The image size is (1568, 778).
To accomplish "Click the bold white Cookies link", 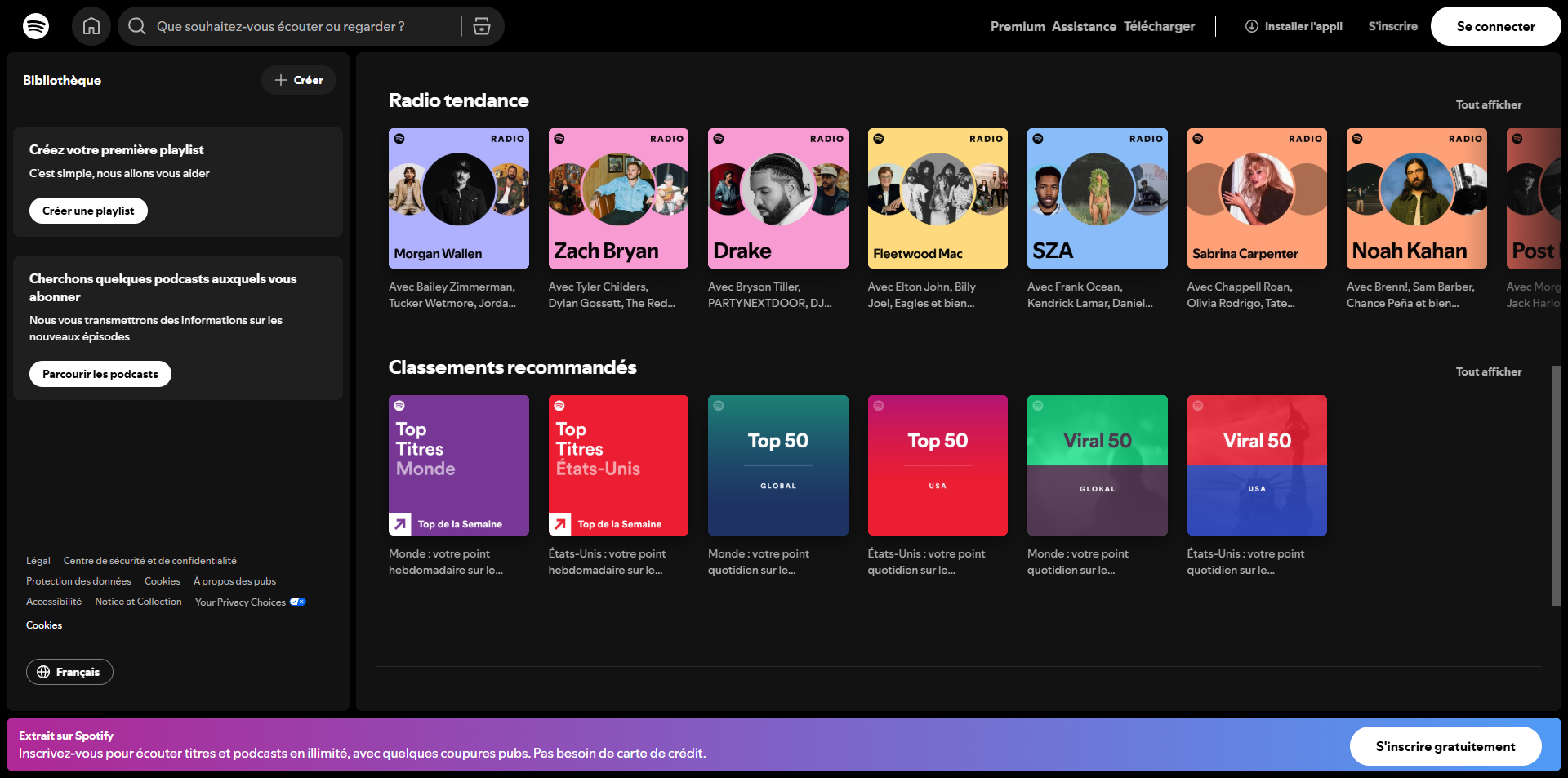I will click(44, 625).
